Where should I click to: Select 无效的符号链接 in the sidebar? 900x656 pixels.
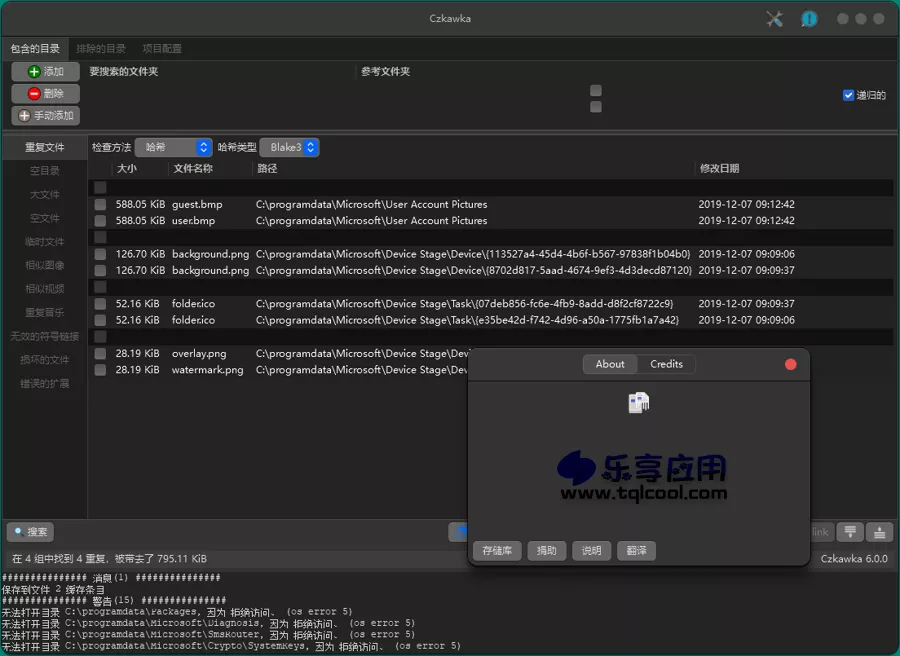point(45,336)
